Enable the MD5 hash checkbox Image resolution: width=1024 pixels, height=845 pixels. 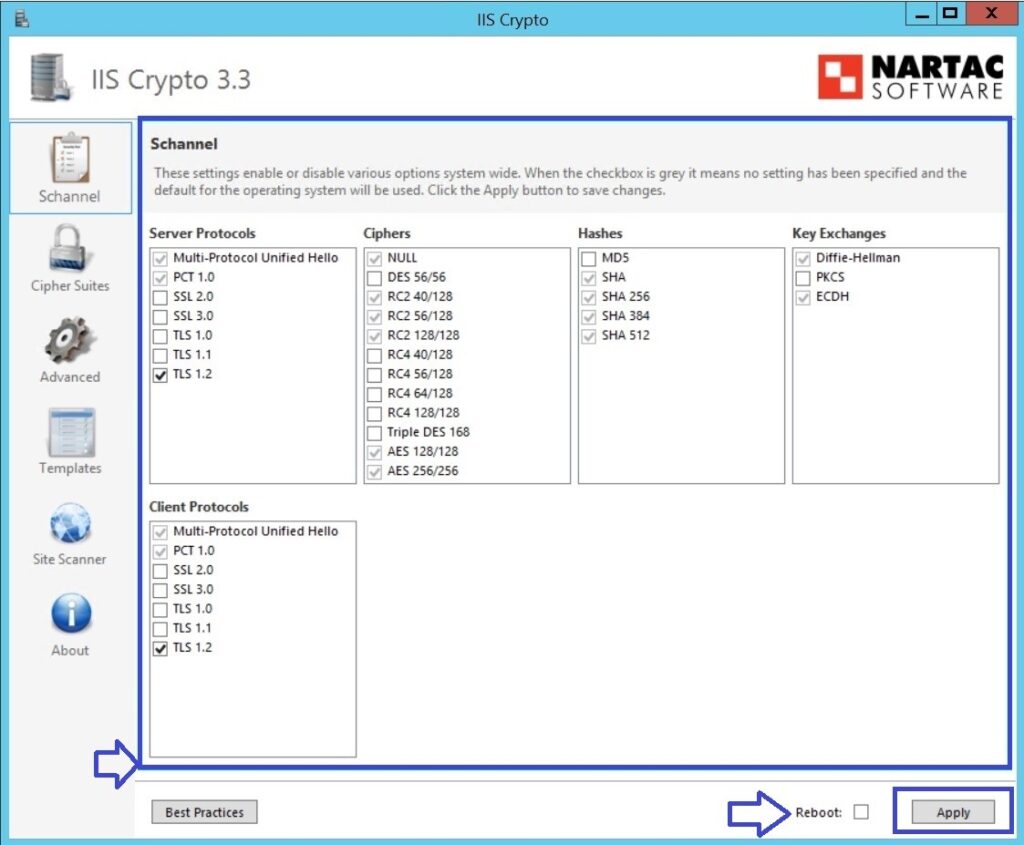tap(588, 259)
